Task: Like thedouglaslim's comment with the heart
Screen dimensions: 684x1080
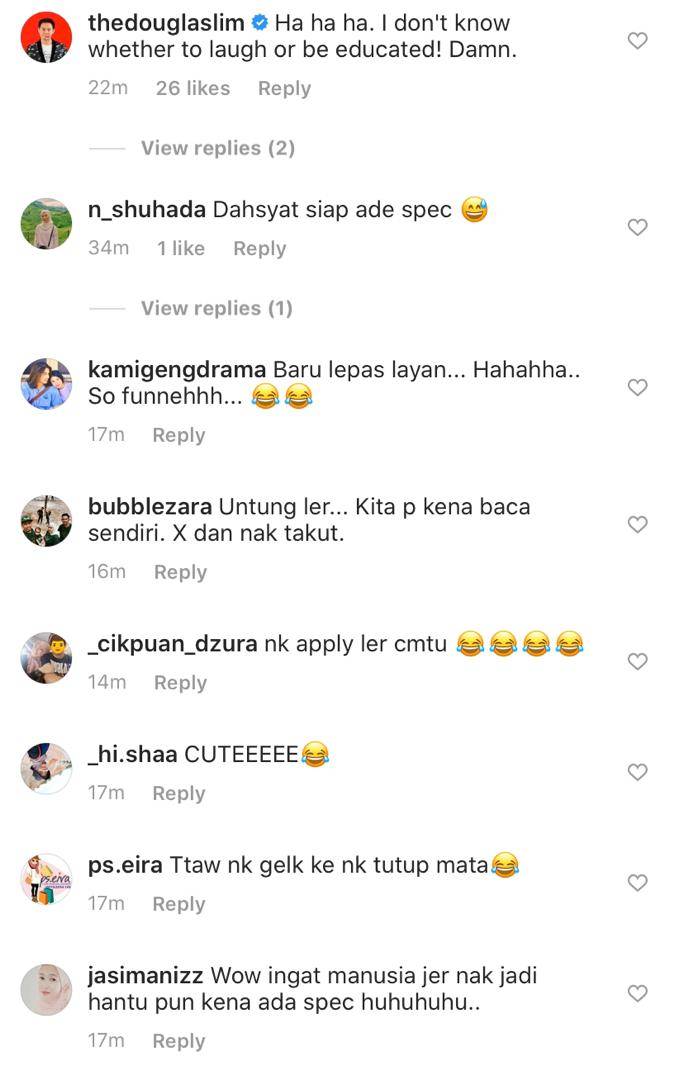Action: (637, 41)
